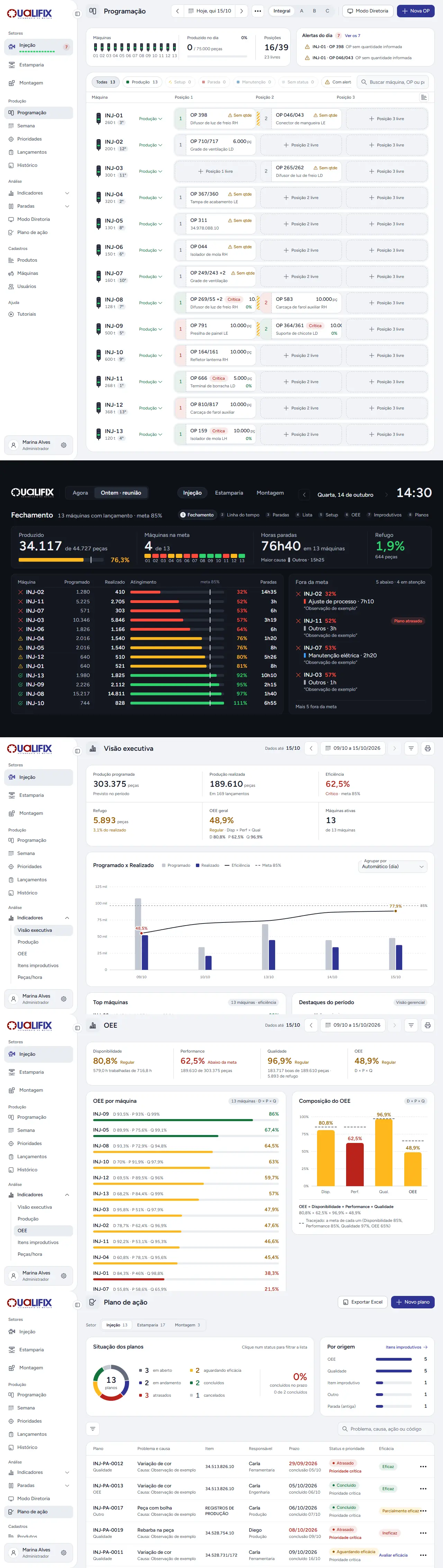Open column settings icon in machine table header
The image size is (443, 1568).
(x=424, y=97)
